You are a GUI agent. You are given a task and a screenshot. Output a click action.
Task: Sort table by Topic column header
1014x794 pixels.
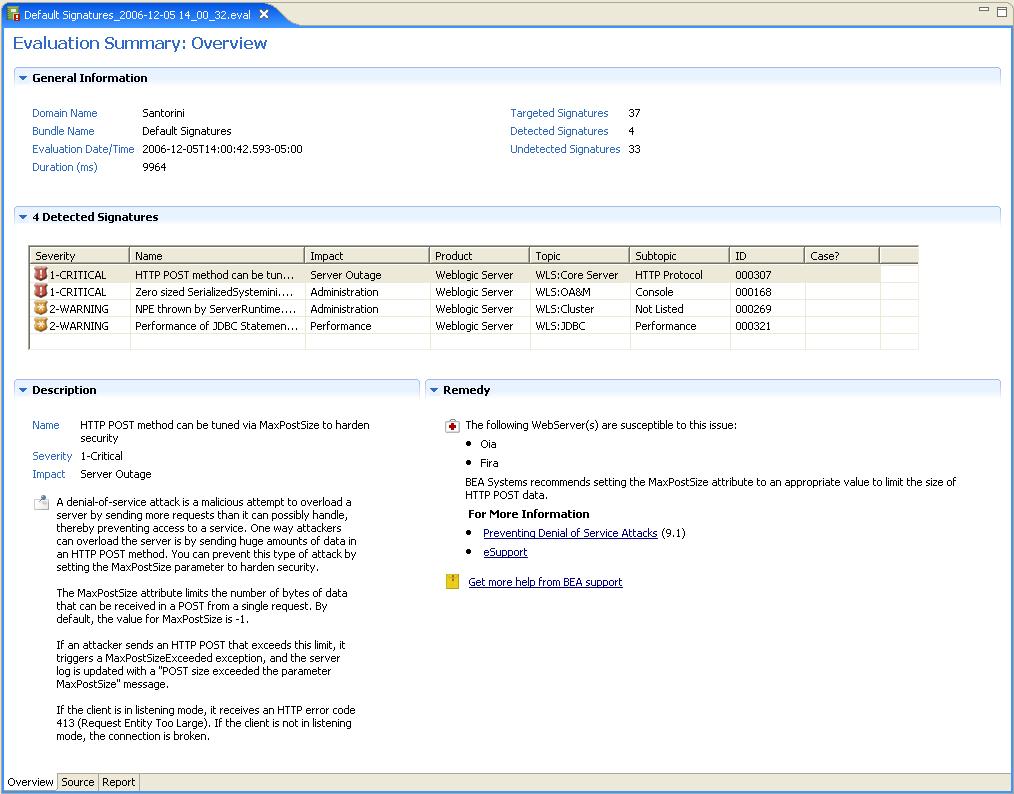coord(579,256)
